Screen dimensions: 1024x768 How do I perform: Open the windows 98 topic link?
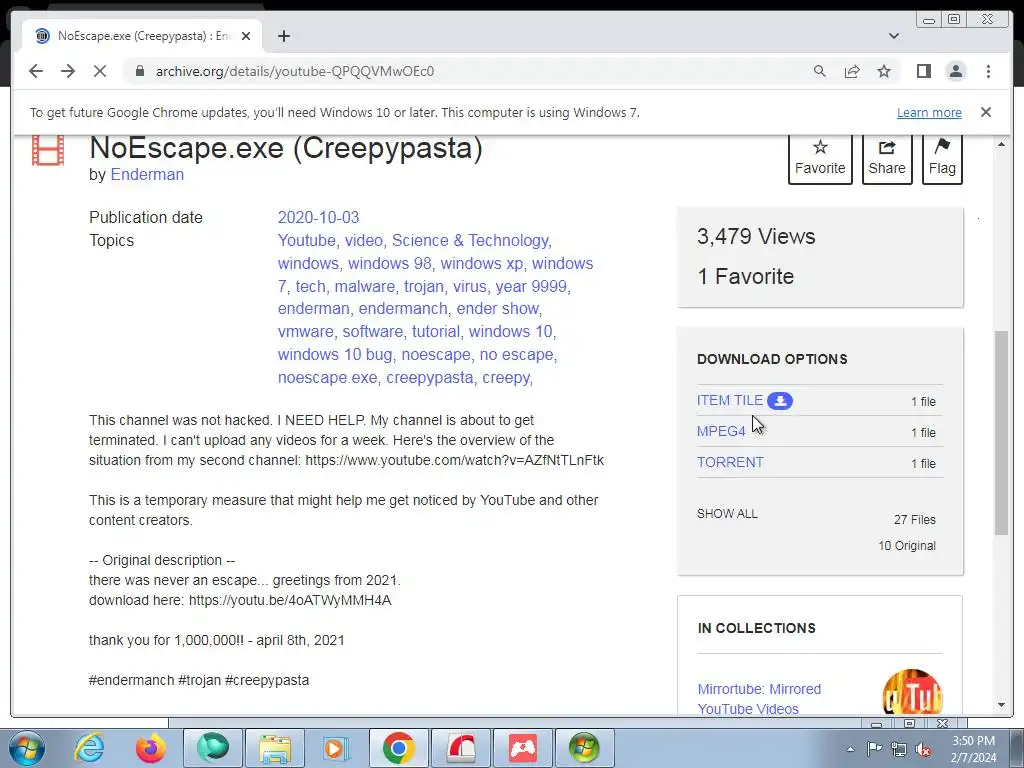click(389, 263)
